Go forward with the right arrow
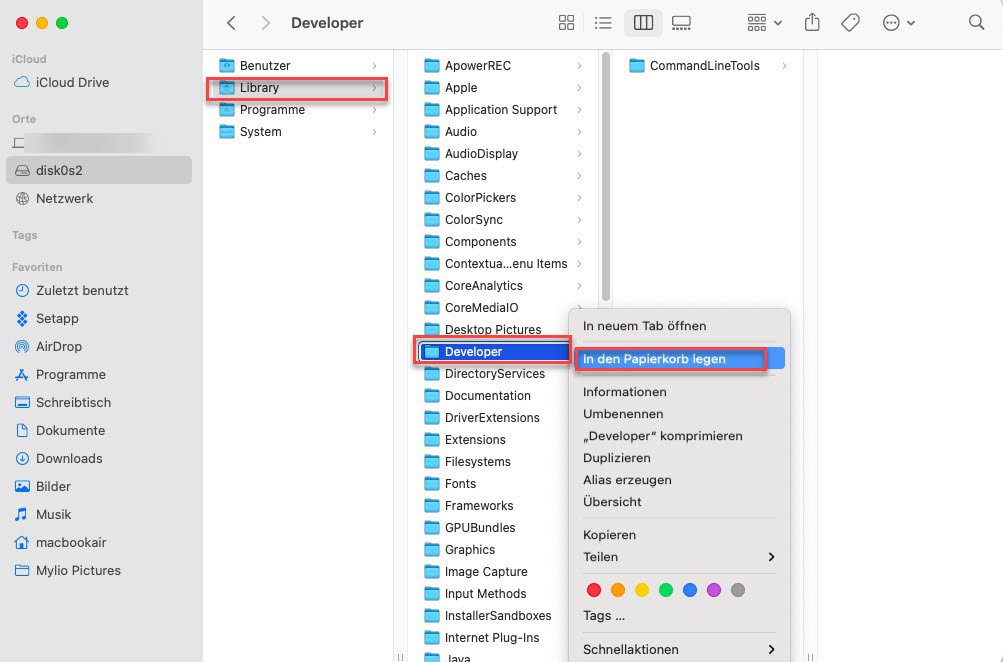 click(265, 23)
